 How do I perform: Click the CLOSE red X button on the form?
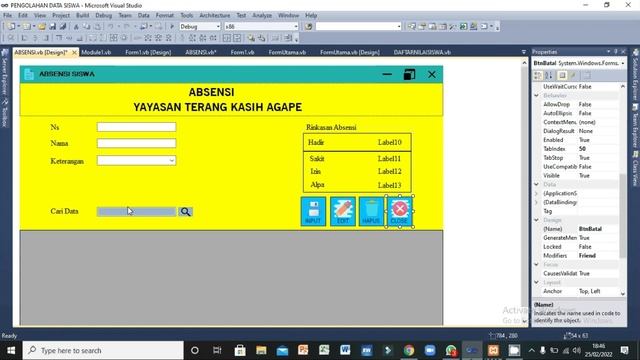tap(400, 211)
